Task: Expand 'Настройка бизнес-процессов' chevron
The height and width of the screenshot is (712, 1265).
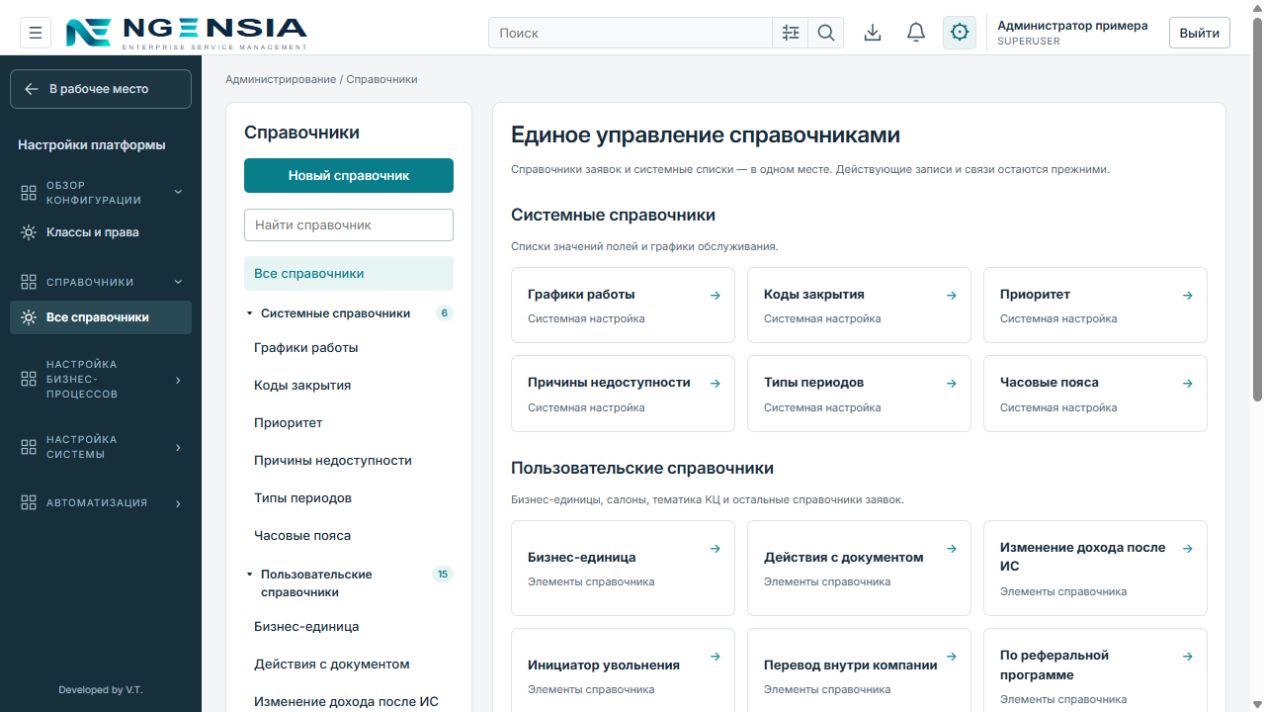Action: 178,380
